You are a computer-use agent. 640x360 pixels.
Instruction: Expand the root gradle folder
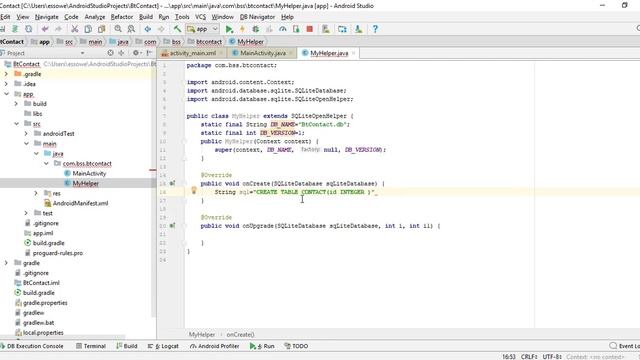6,263
